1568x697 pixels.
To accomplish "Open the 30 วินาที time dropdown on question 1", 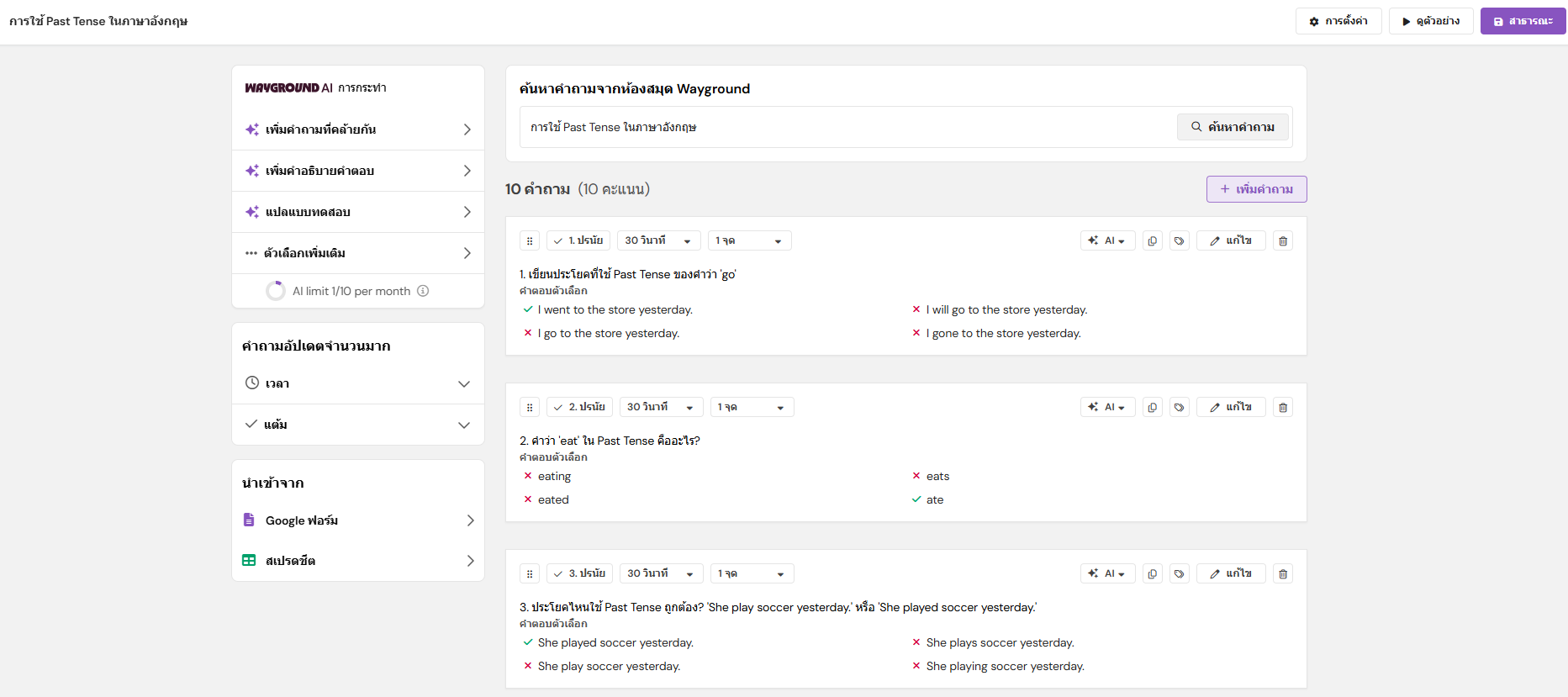I will pyautogui.click(x=658, y=241).
